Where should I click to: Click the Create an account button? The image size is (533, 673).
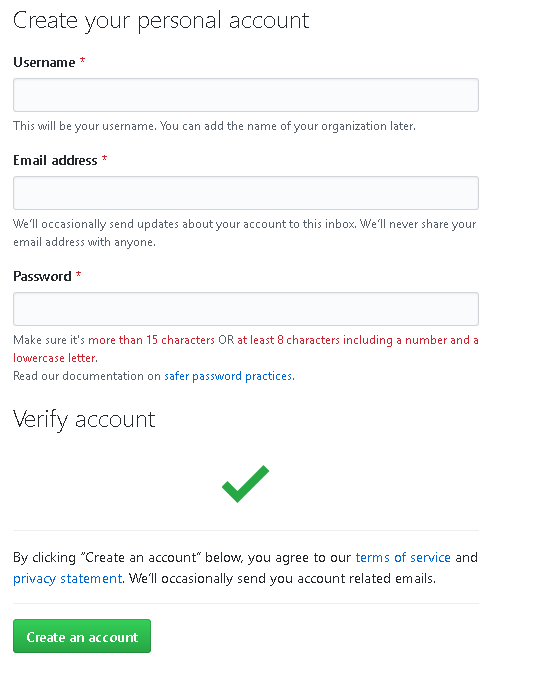tap(82, 636)
